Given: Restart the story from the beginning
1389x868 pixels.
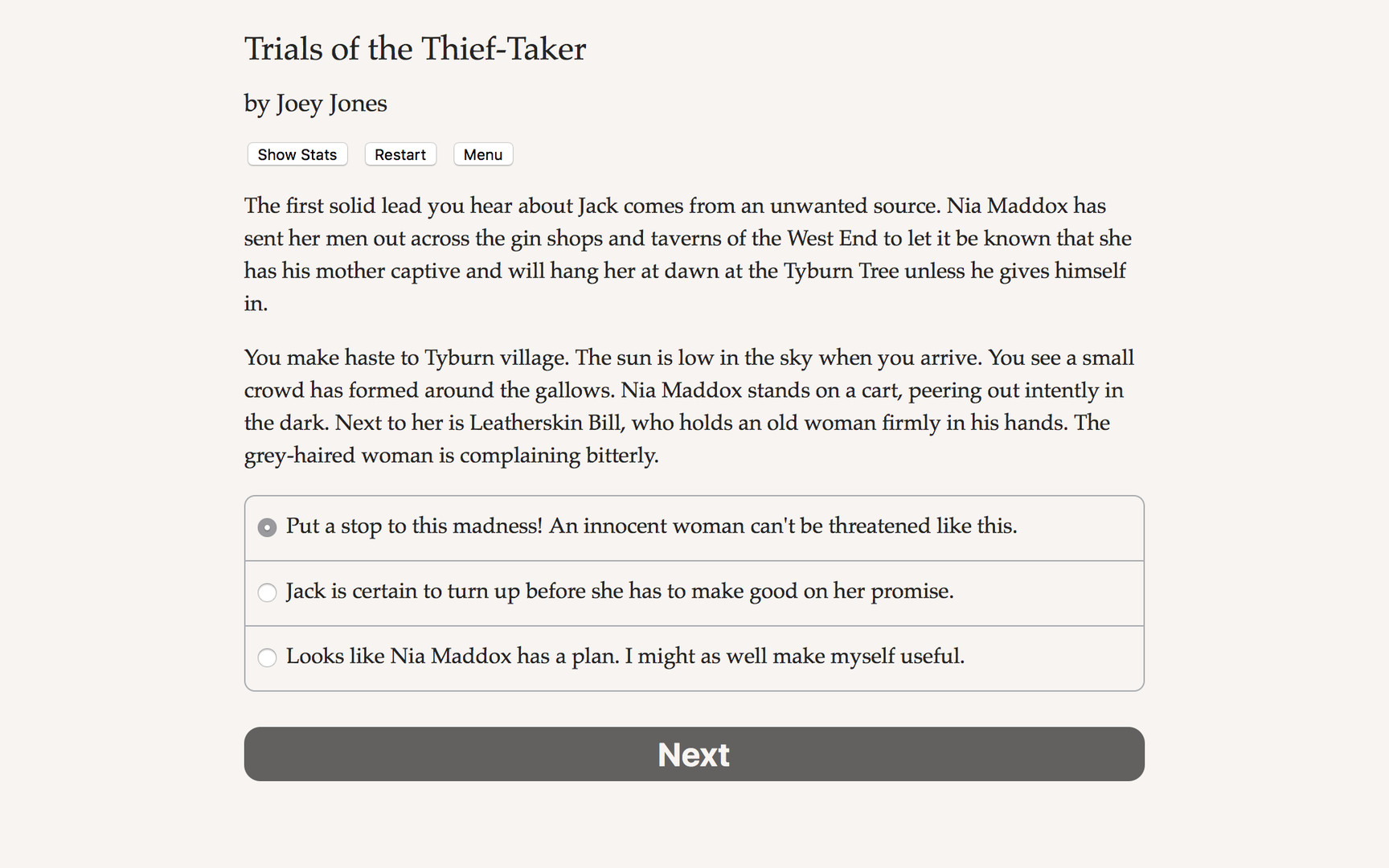Looking at the screenshot, I should click(400, 154).
